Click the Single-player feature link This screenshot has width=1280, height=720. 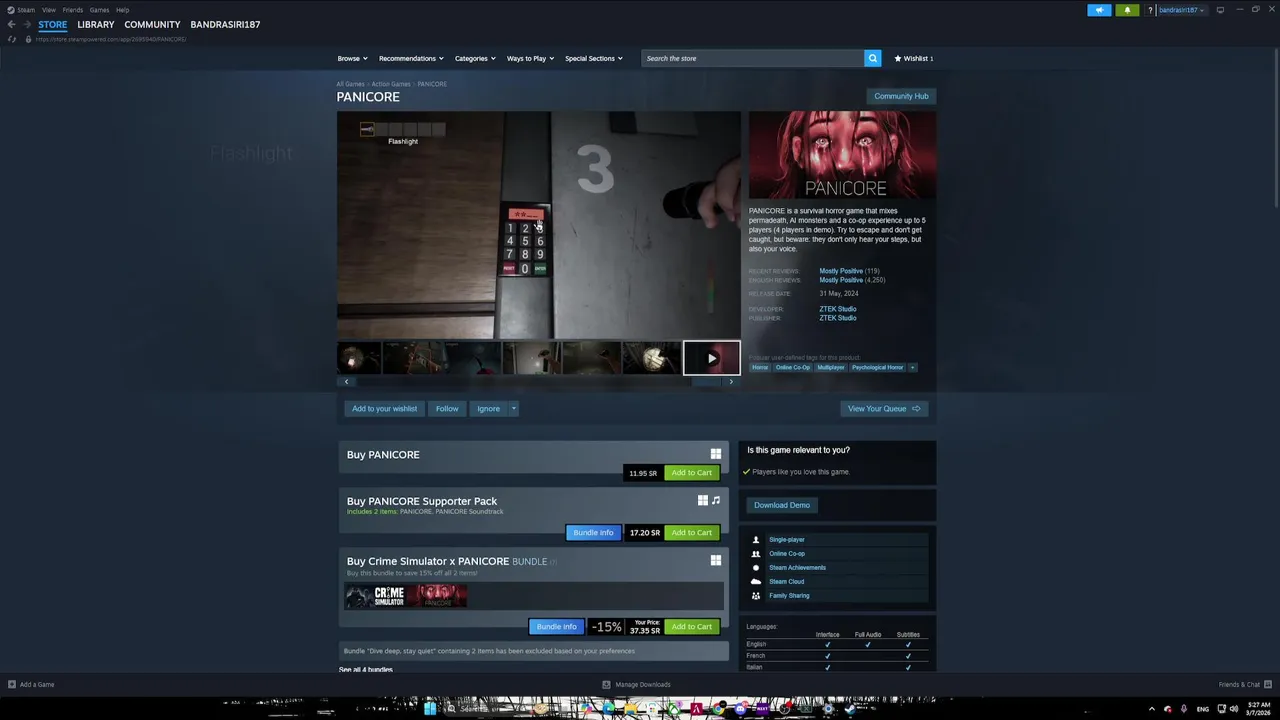point(787,540)
